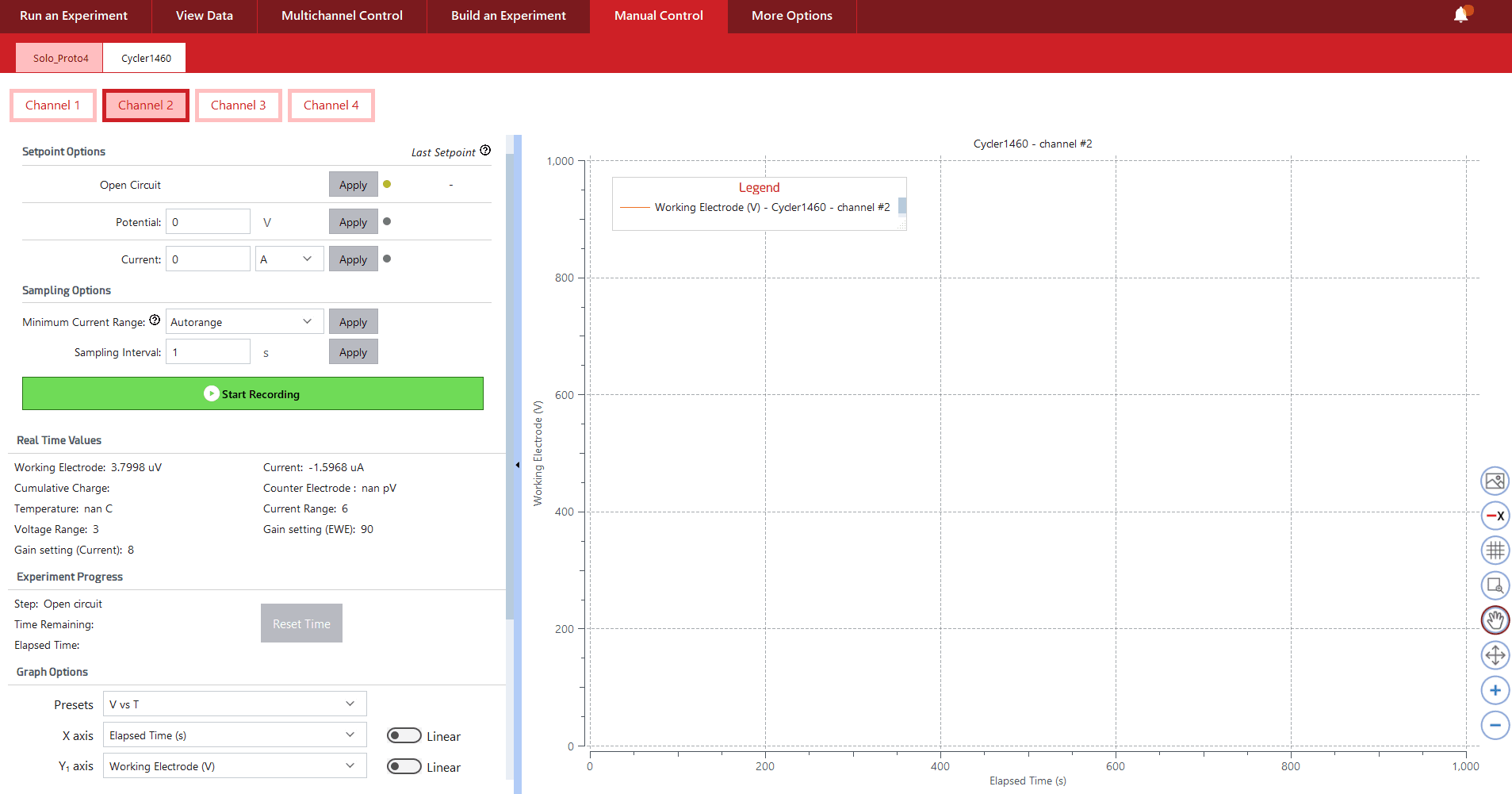This screenshot has width=1512, height=794.
Task: Zoom out with the minus icon
Action: pyautogui.click(x=1495, y=725)
